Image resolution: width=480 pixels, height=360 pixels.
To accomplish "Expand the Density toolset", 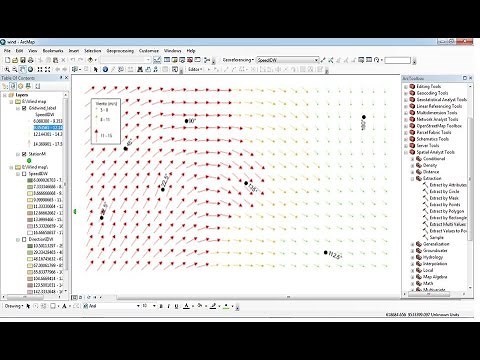I will pos(412,166).
